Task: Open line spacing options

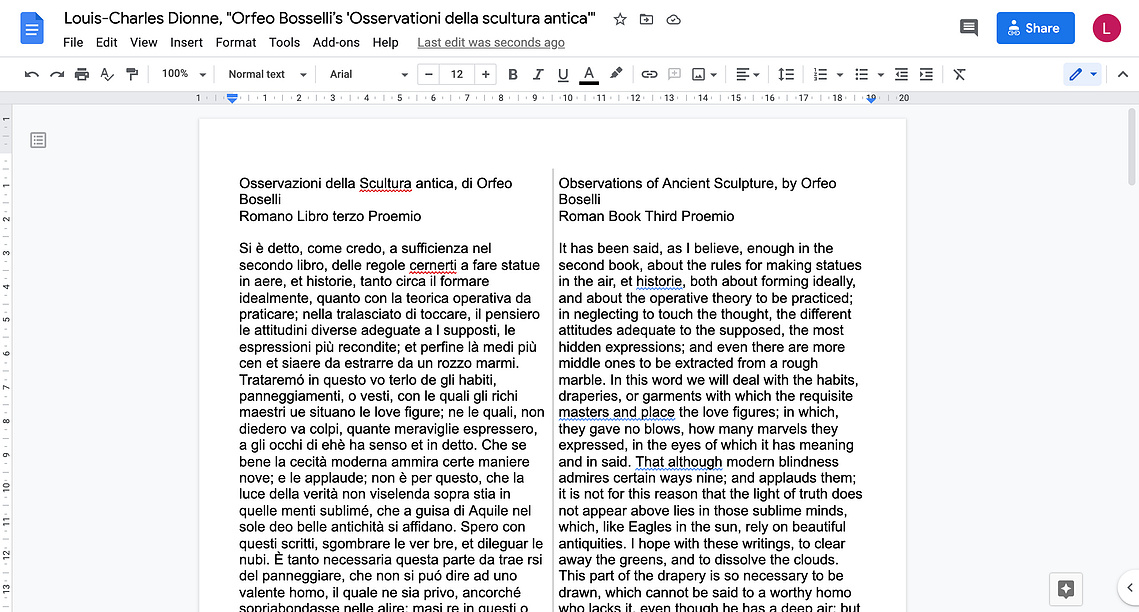Action: pos(785,74)
